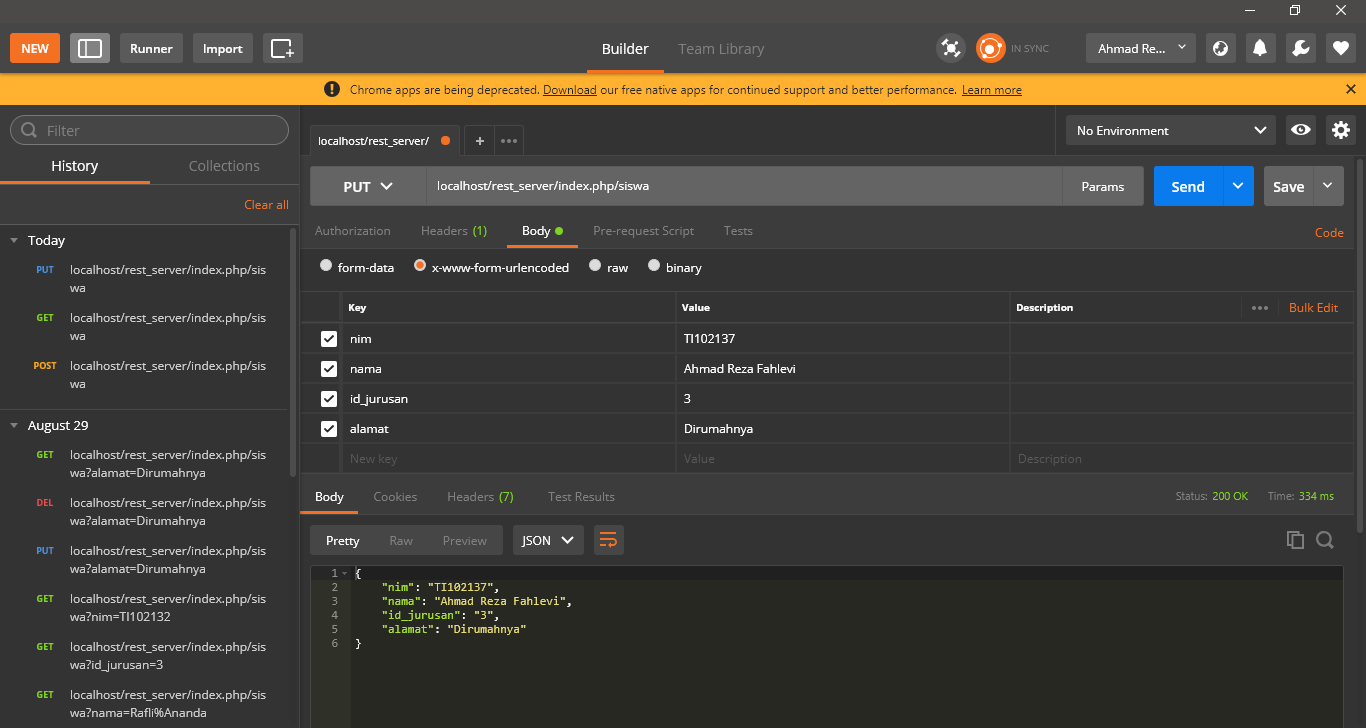Image resolution: width=1366 pixels, height=728 pixels.
Task: Click the Download link in banner
Action: coord(570,90)
